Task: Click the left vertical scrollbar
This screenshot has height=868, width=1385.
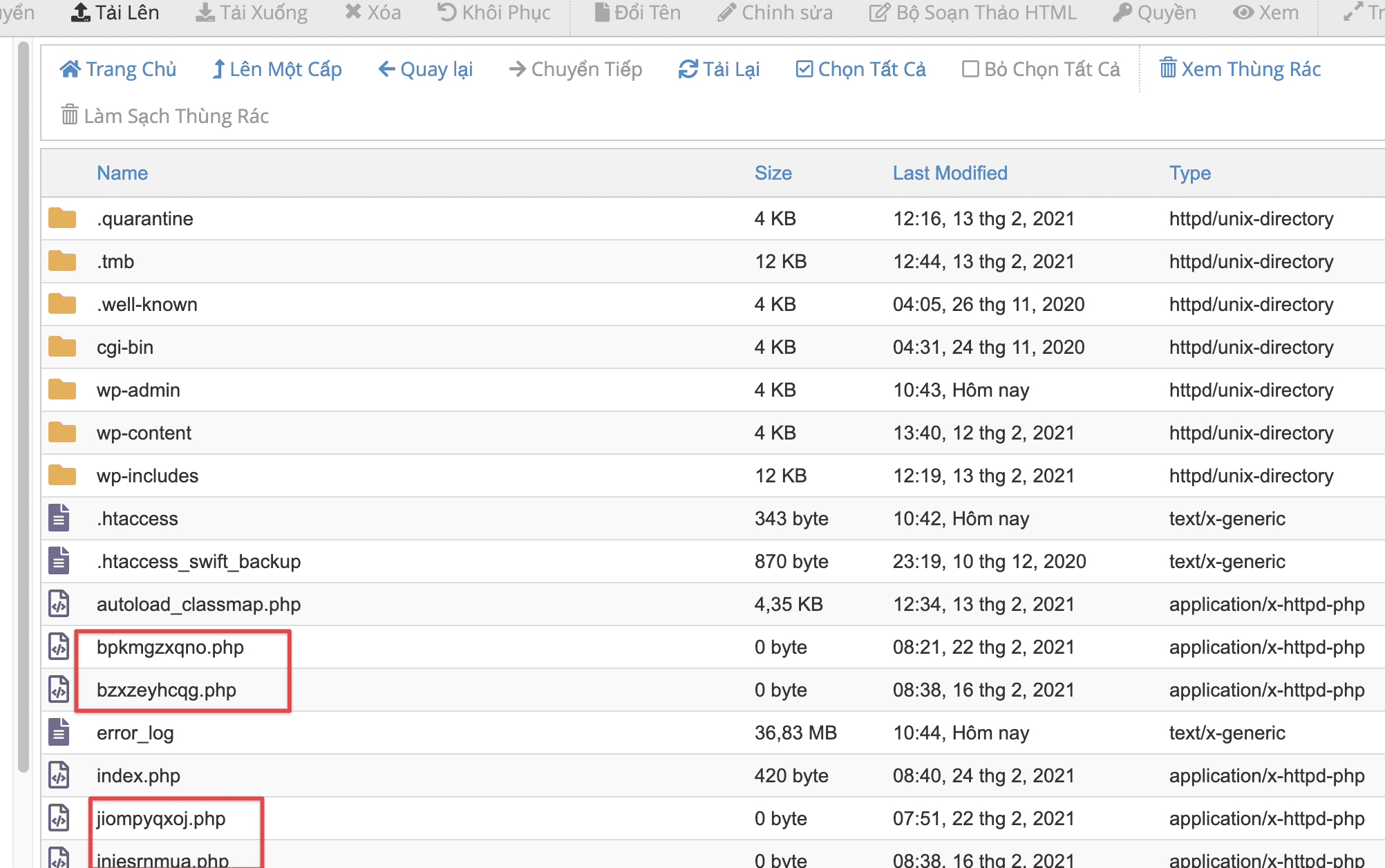Action: pyautogui.click(x=23, y=406)
